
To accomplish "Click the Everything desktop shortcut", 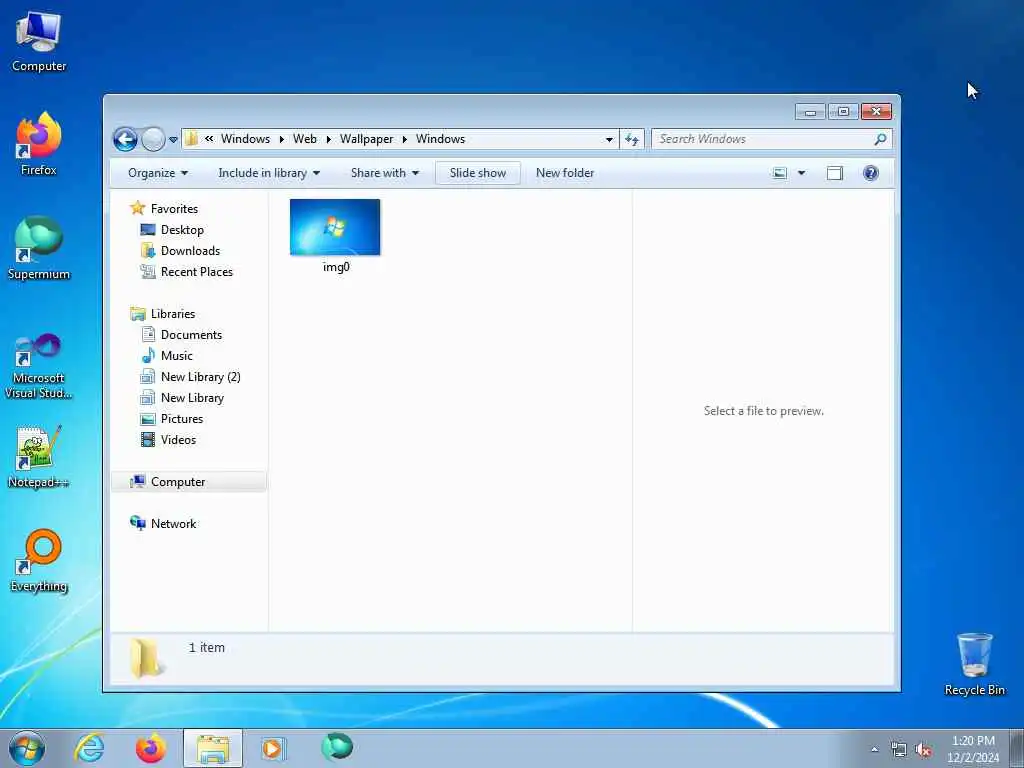I will point(39,560).
